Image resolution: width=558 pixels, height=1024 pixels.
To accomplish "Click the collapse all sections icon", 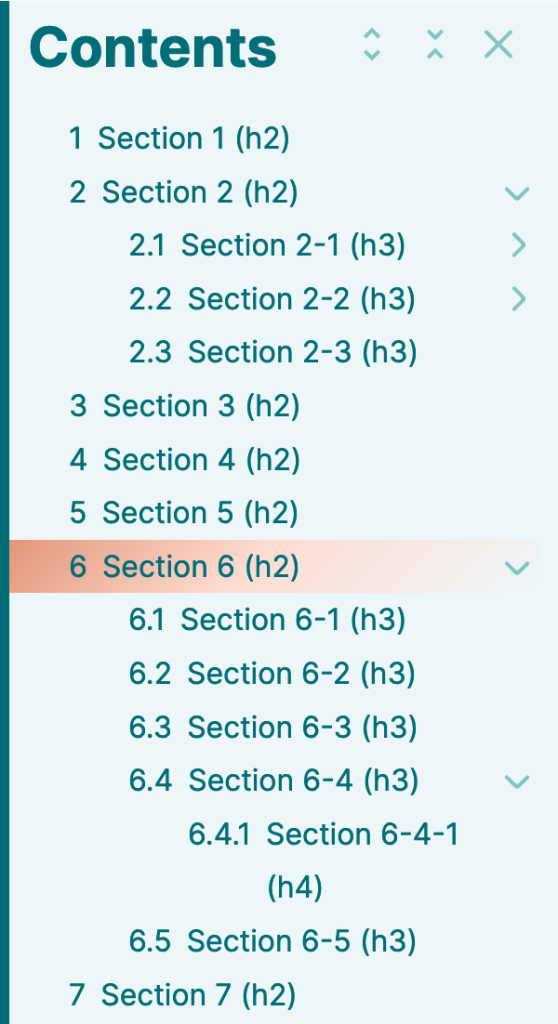I will [435, 44].
